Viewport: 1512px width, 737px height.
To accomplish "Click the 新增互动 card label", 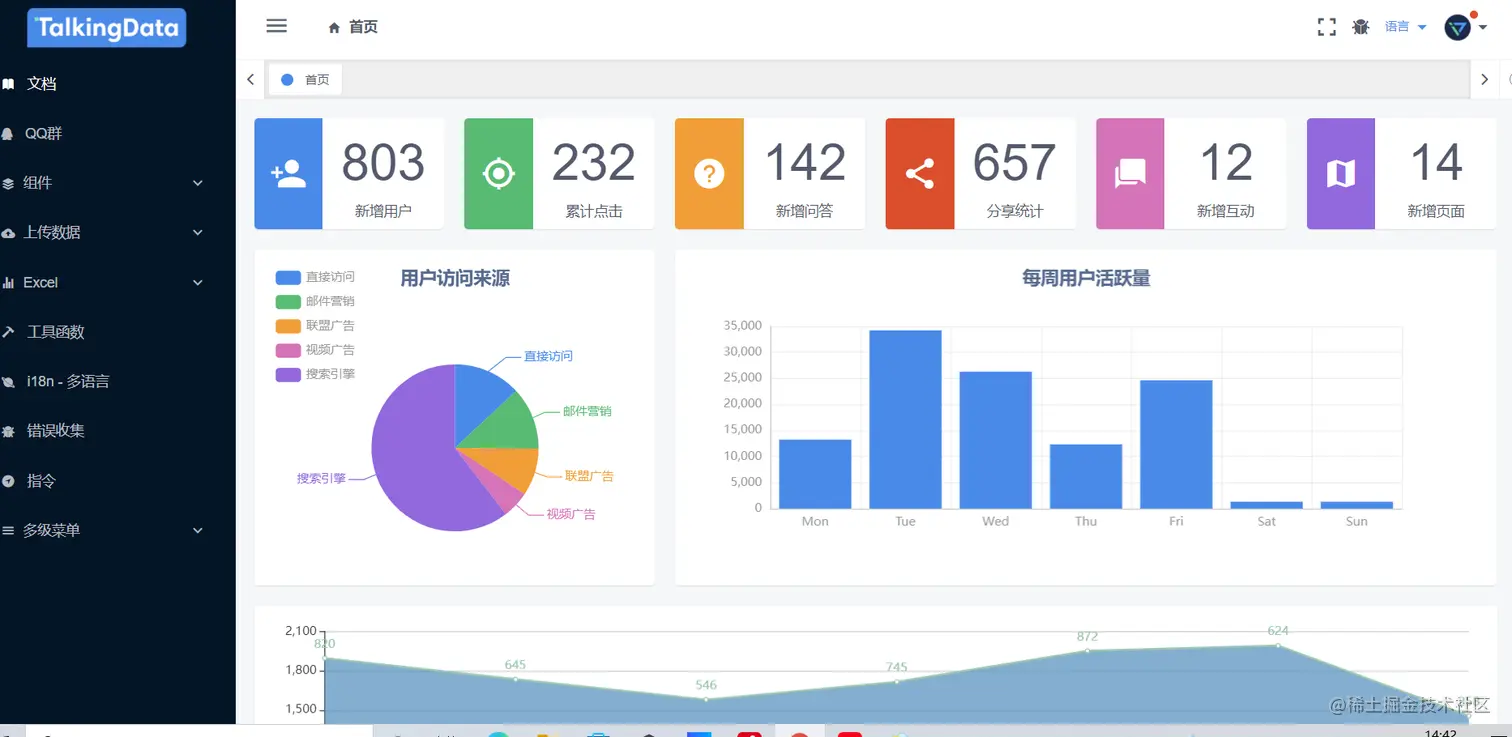I will click(1225, 211).
